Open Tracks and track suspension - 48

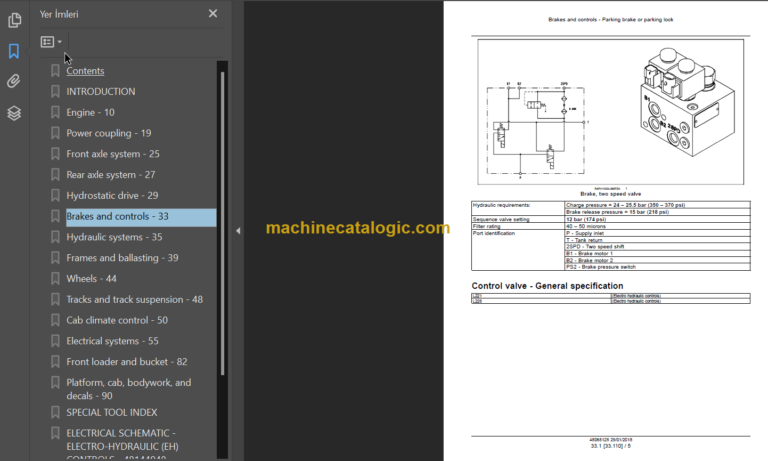click(135, 299)
